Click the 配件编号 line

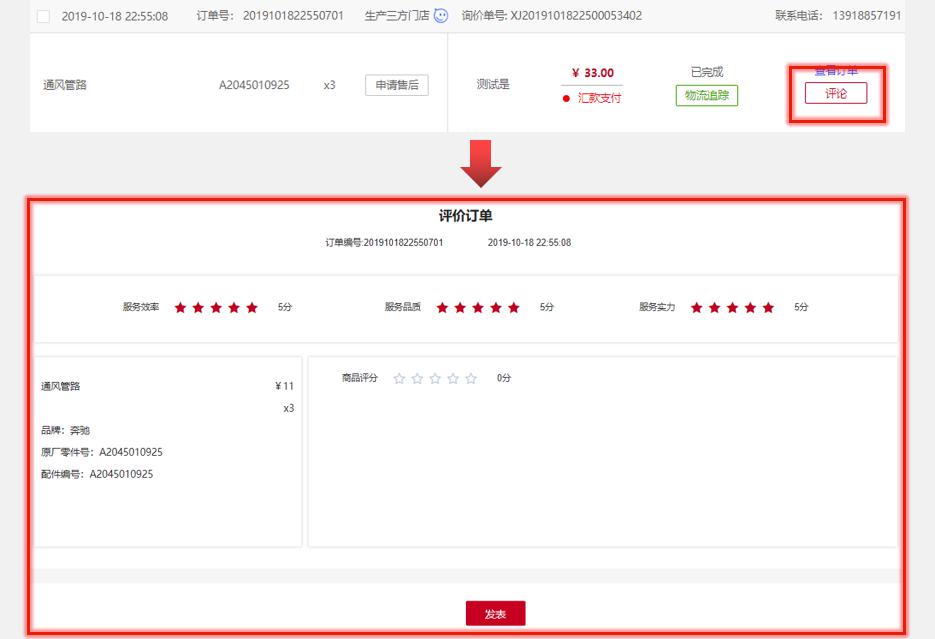pos(97,474)
